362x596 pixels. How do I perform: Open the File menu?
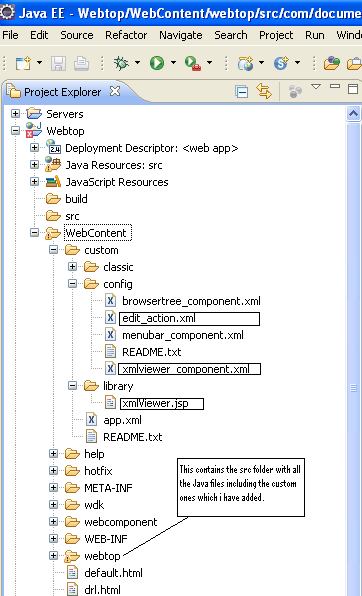tap(10, 35)
